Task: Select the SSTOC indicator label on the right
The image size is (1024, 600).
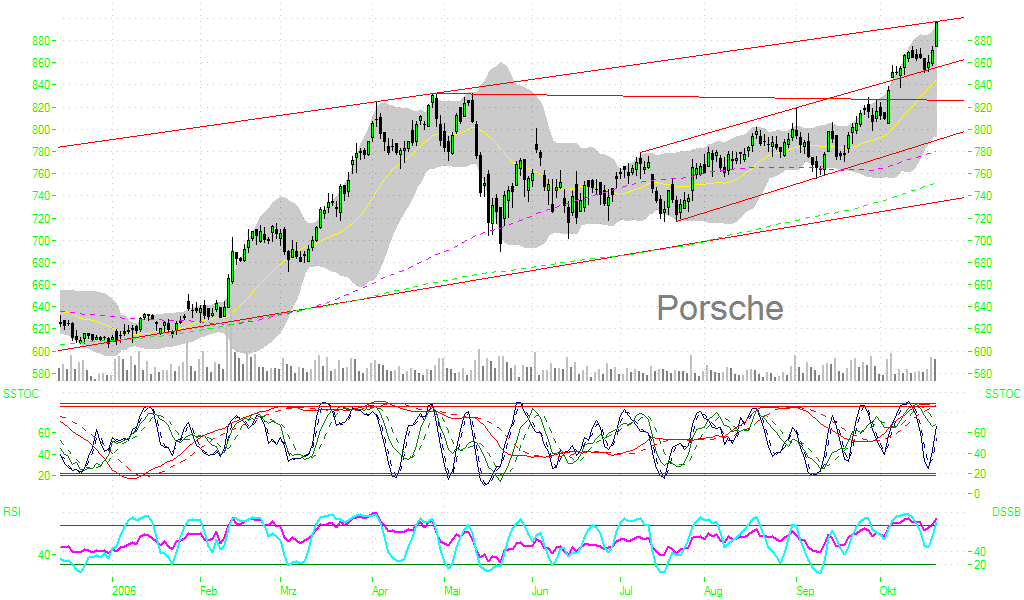Action: point(1002,394)
